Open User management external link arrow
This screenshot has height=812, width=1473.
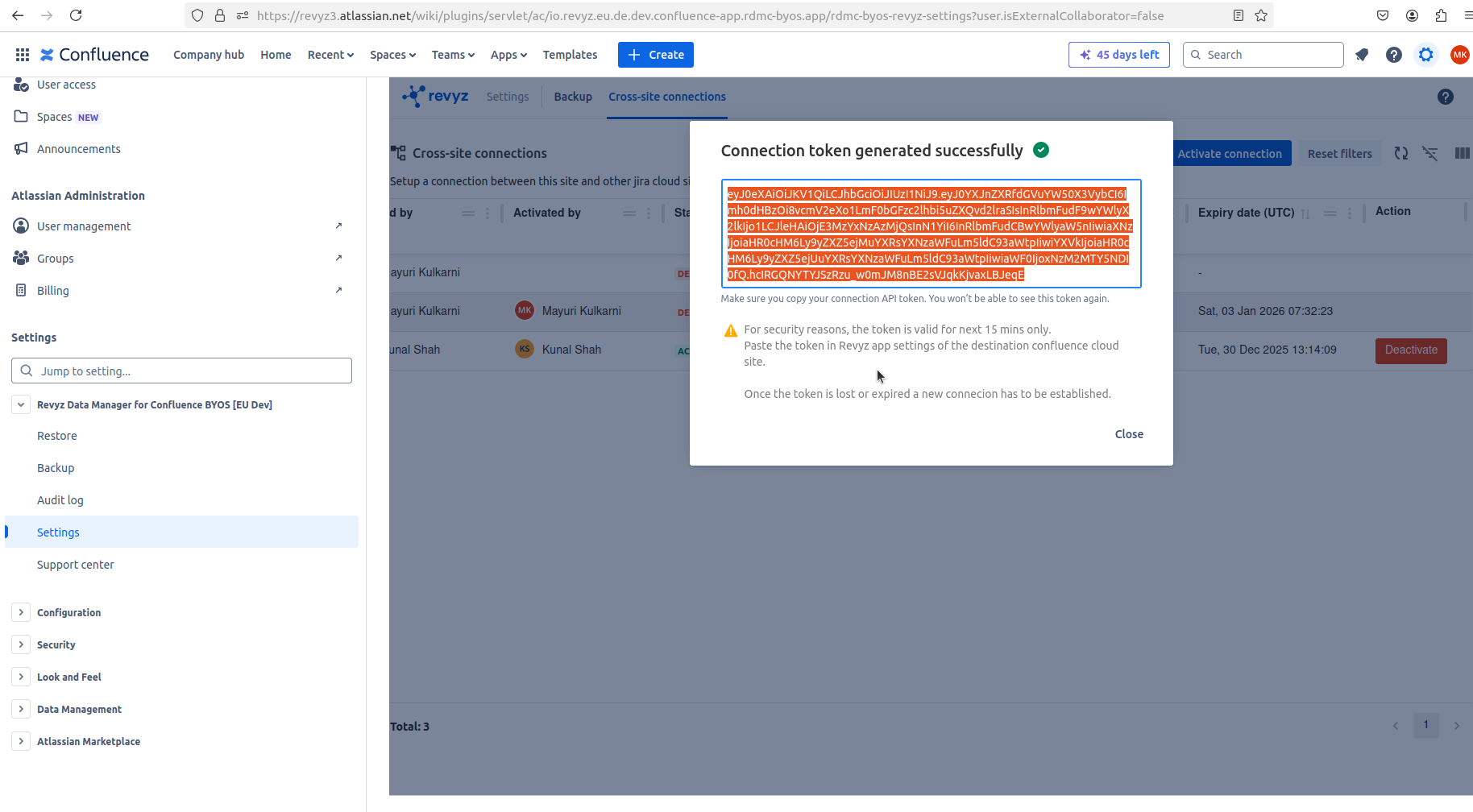(338, 226)
